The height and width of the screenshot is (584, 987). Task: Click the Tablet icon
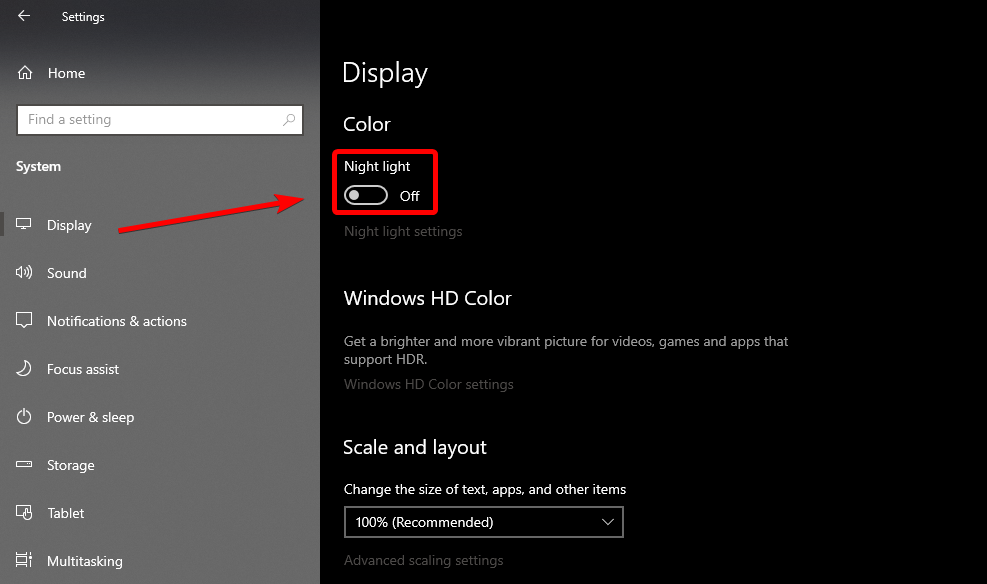(24, 513)
